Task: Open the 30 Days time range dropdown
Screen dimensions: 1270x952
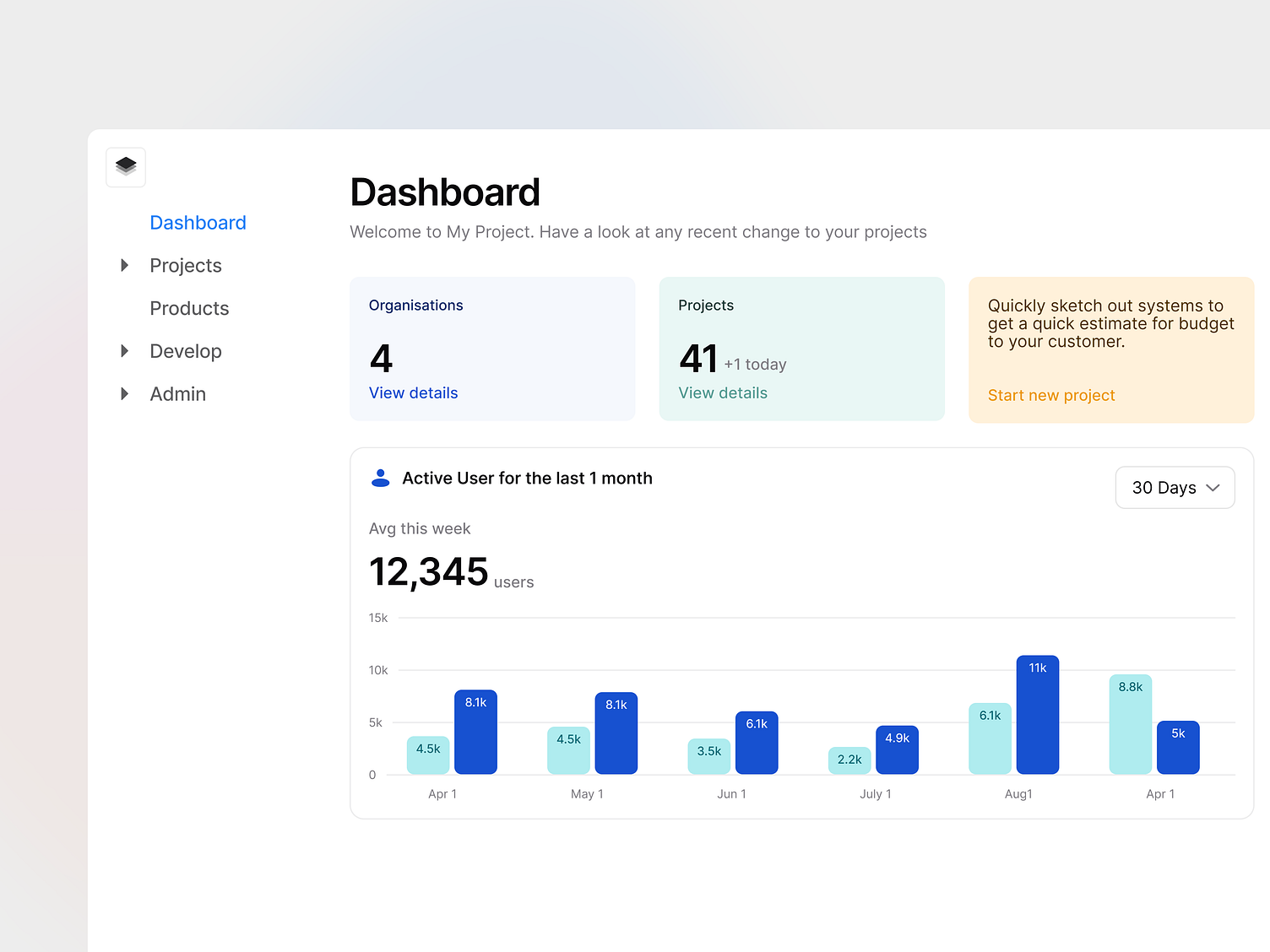Action: [x=1175, y=487]
